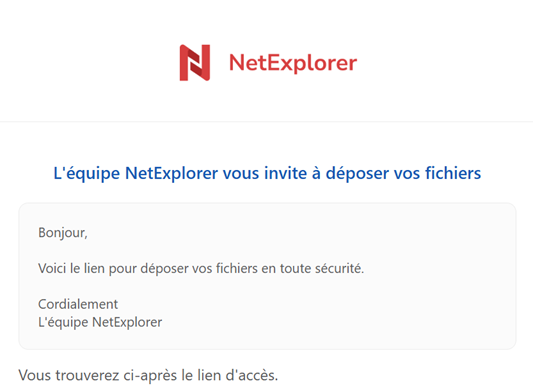
Task: Click the red NetExplorer N logo icon
Action: (195, 63)
